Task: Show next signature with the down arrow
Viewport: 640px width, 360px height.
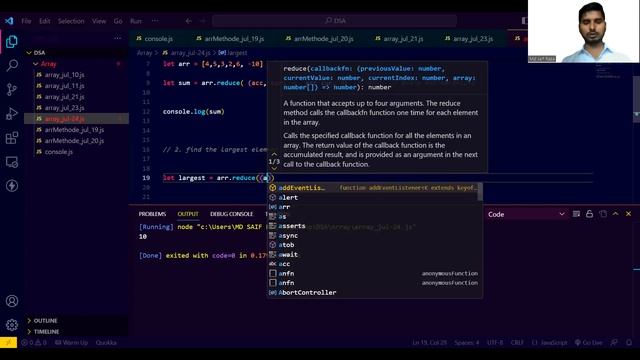Action: tap(274, 169)
